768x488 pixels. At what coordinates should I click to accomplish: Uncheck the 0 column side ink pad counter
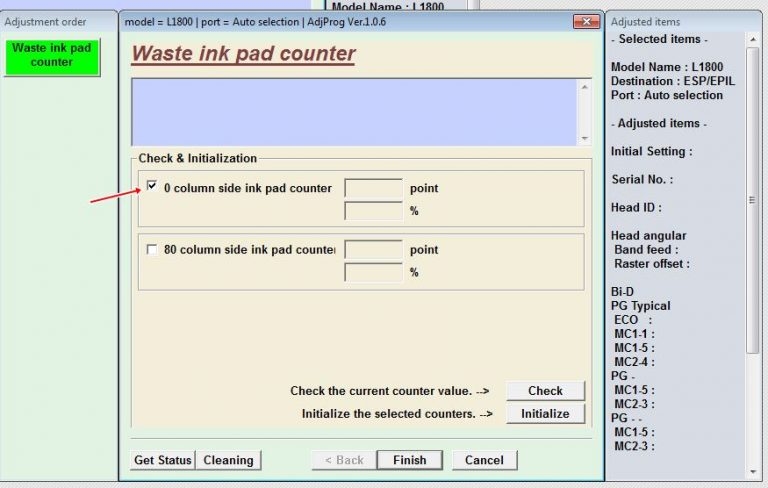point(152,186)
